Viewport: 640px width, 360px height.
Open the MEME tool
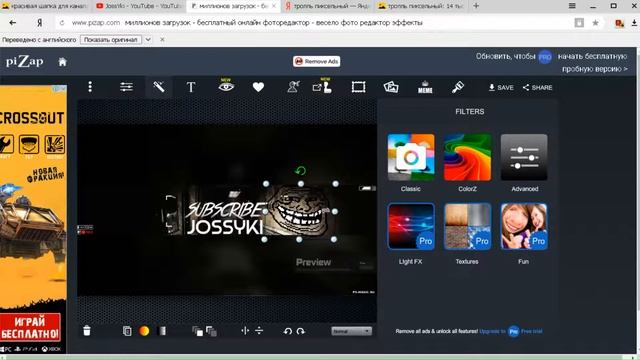point(425,87)
